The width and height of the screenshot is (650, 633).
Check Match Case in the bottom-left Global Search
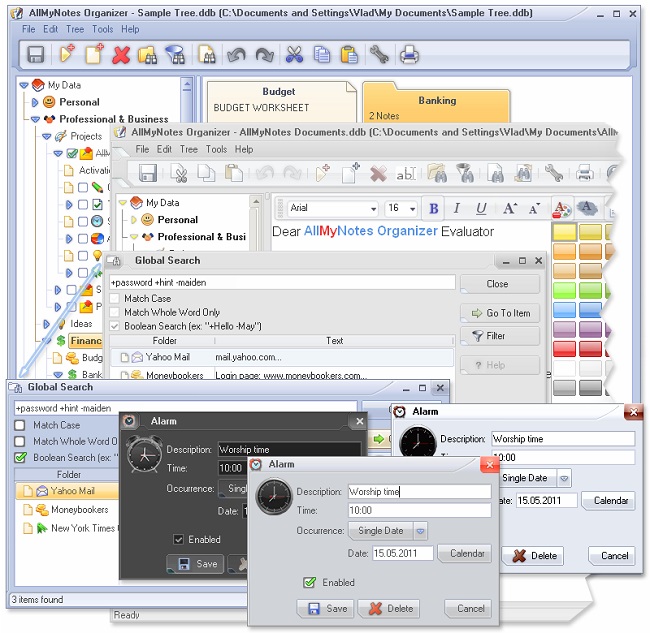(x=20, y=425)
